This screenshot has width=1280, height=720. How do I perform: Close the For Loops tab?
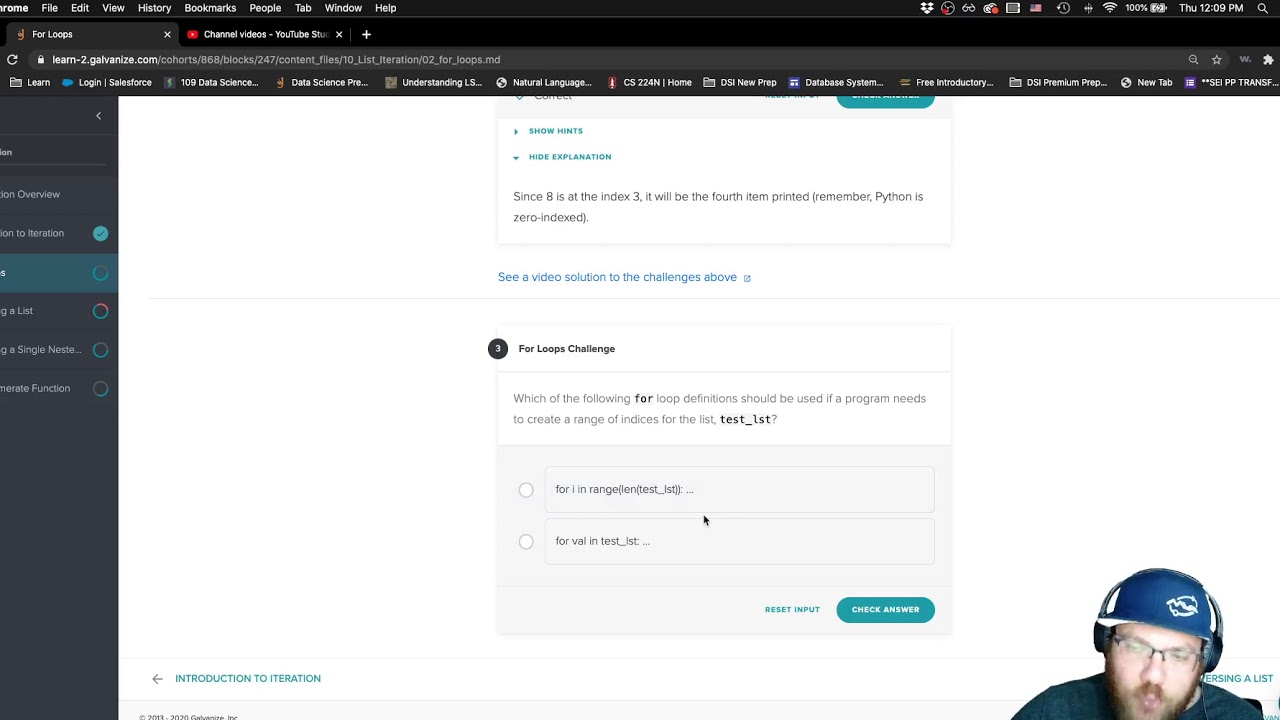click(x=167, y=34)
